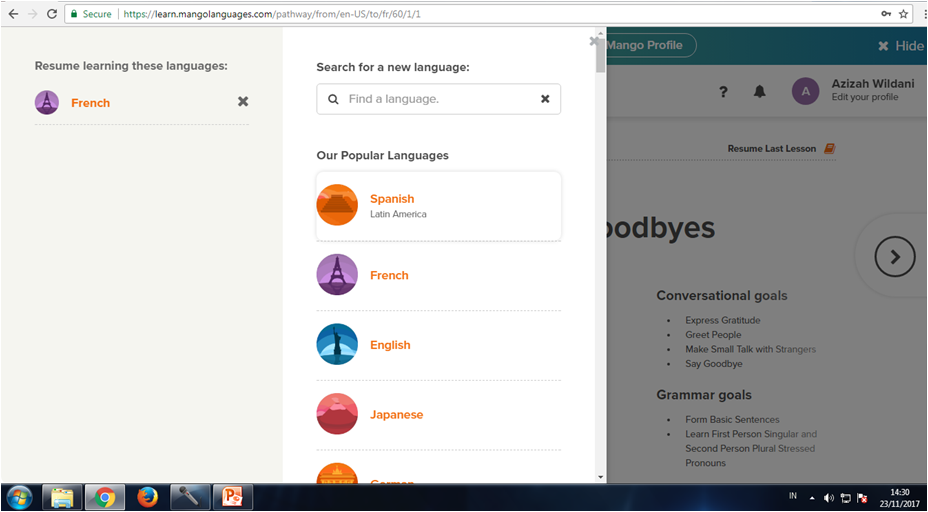Click the saved password key icon
Viewport: 928px width, 512px height.
(886, 14)
